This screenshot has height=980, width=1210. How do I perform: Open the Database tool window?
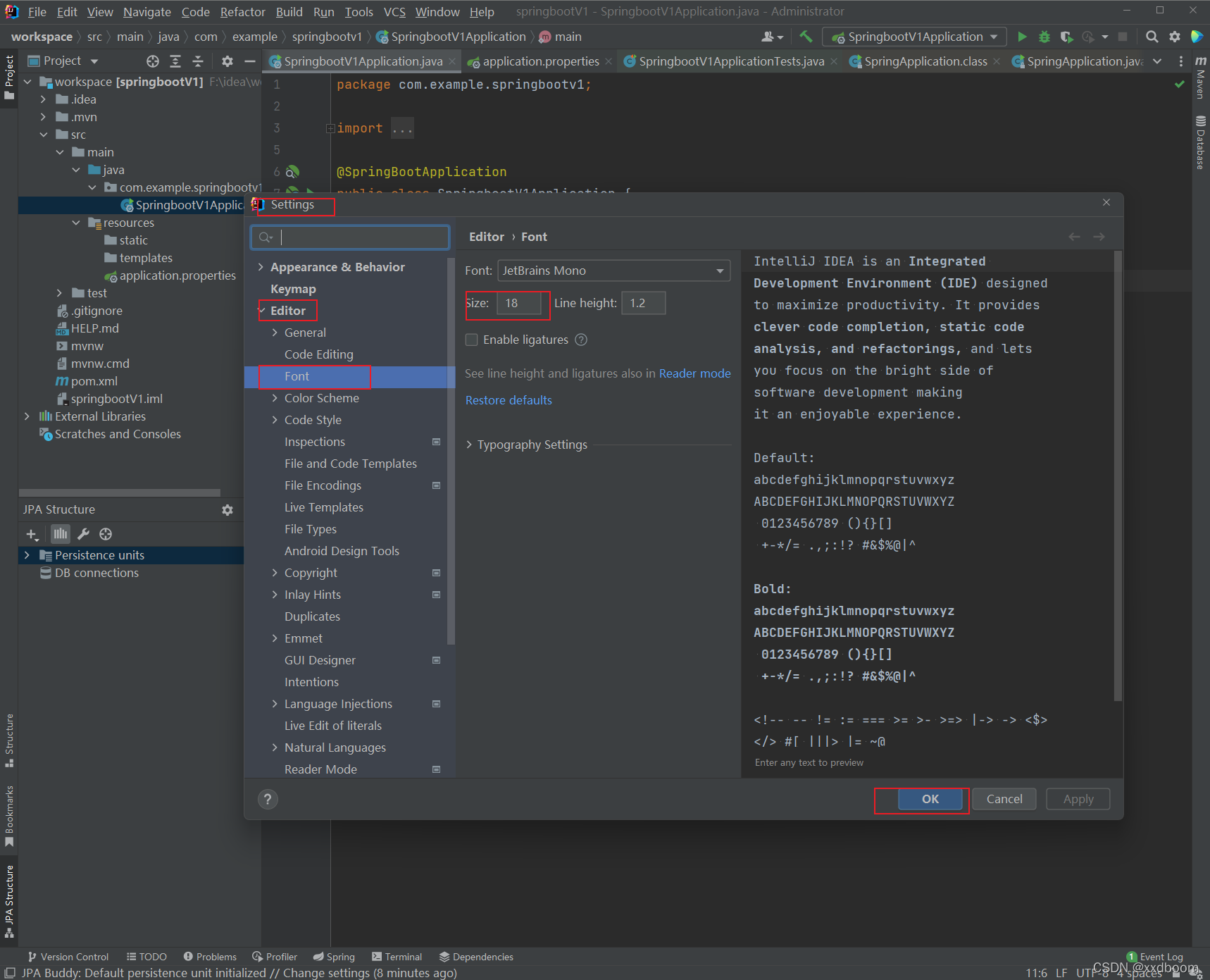point(1200,142)
